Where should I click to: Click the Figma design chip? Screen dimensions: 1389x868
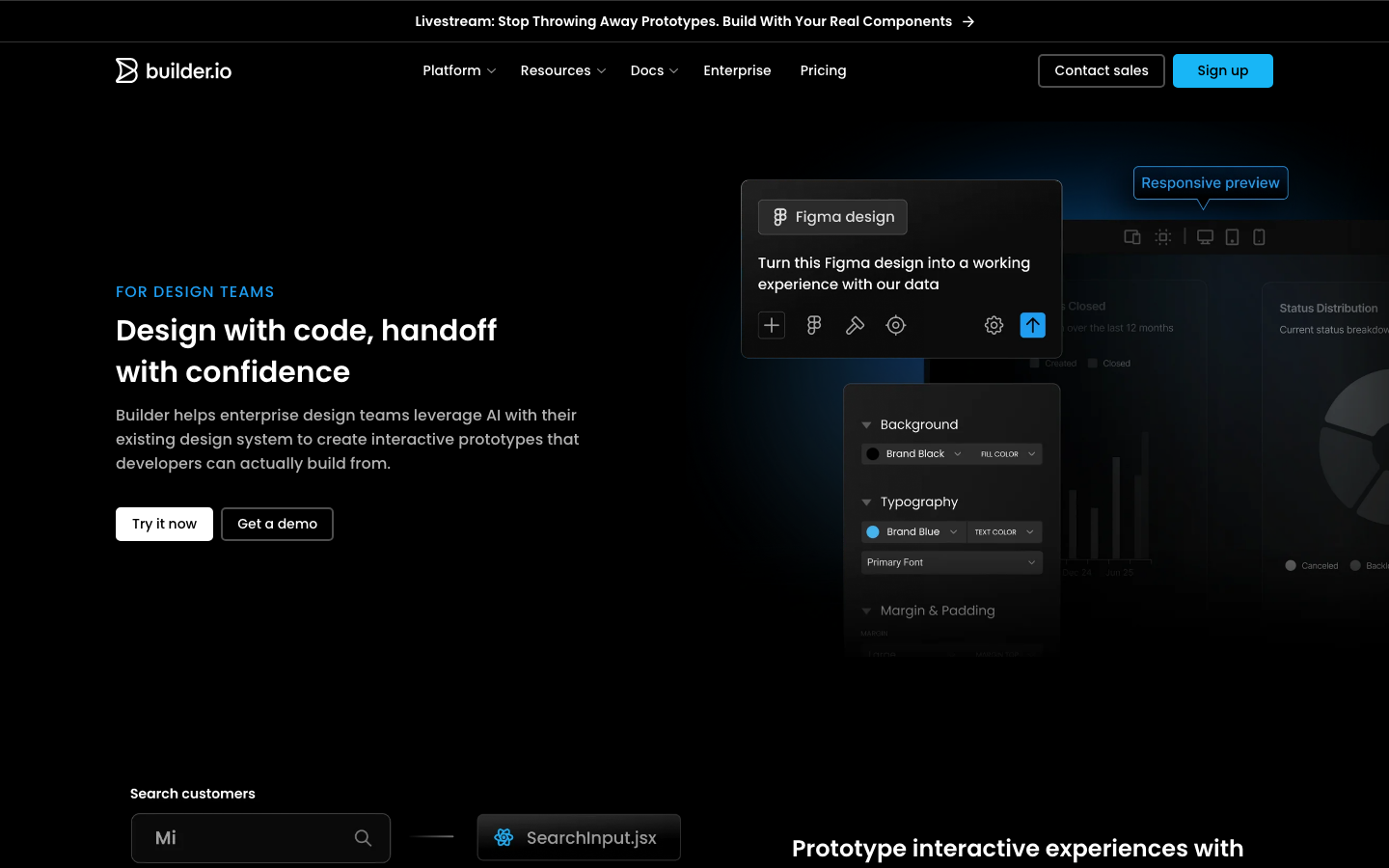coord(832,217)
